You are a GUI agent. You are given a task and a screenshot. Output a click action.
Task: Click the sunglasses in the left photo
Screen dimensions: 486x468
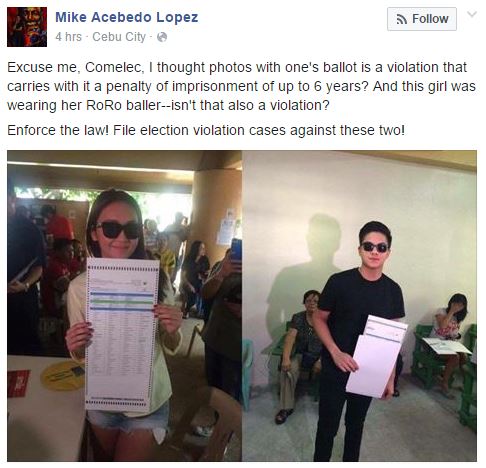[x=118, y=230]
